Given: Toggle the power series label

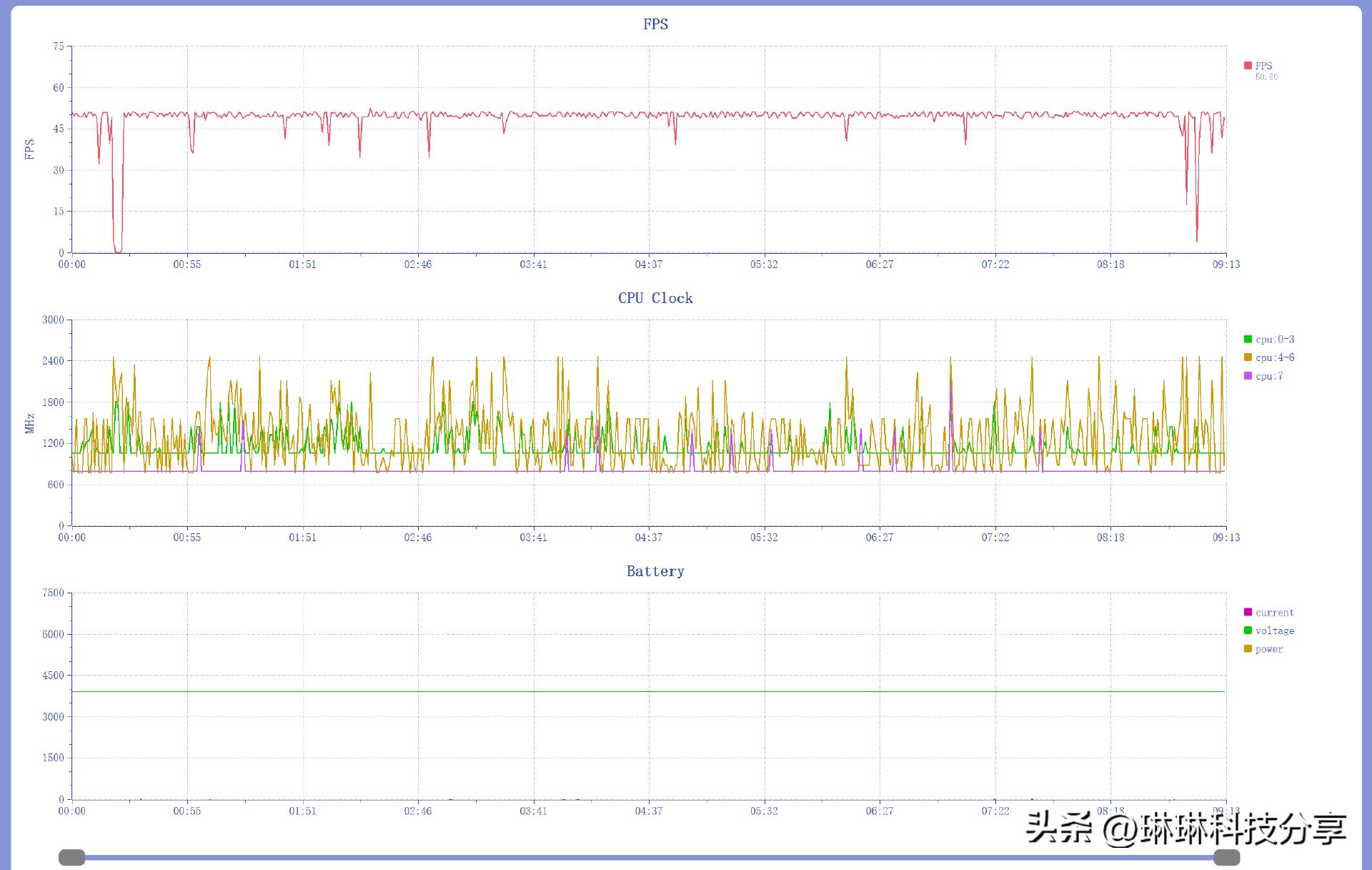Looking at the screenshot, I should [1269, 649].
